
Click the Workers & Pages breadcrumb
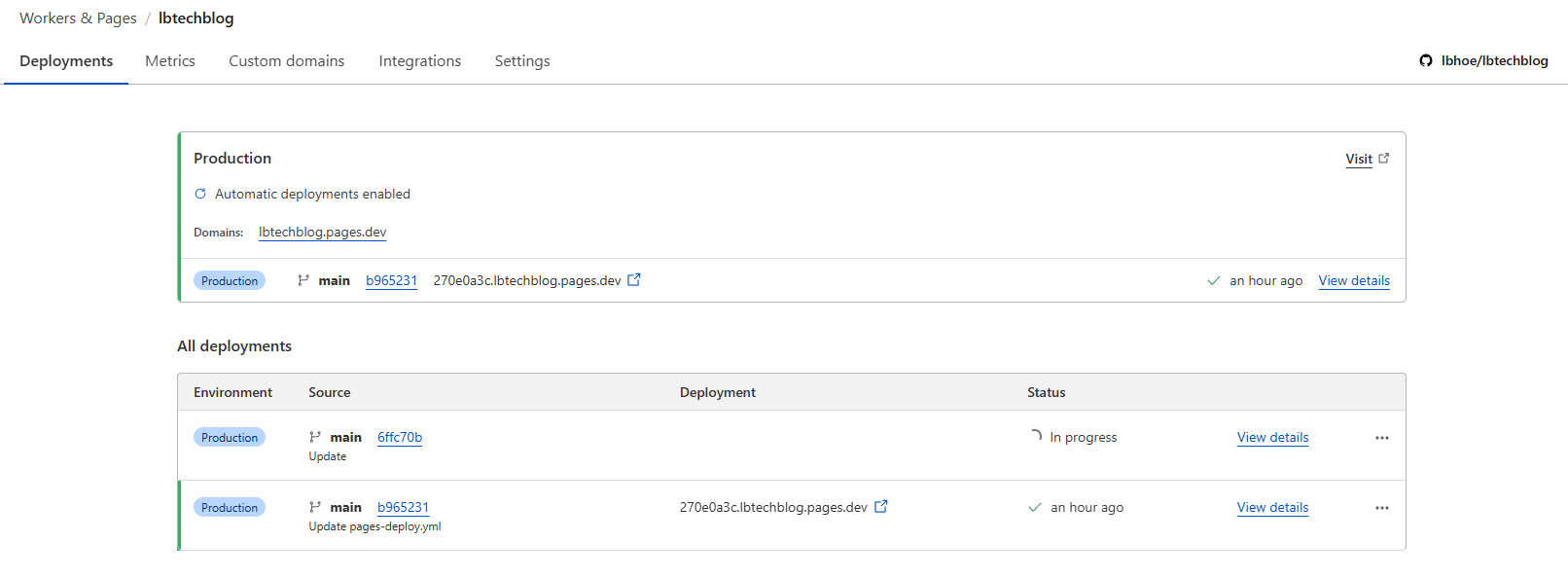point(78,18)
